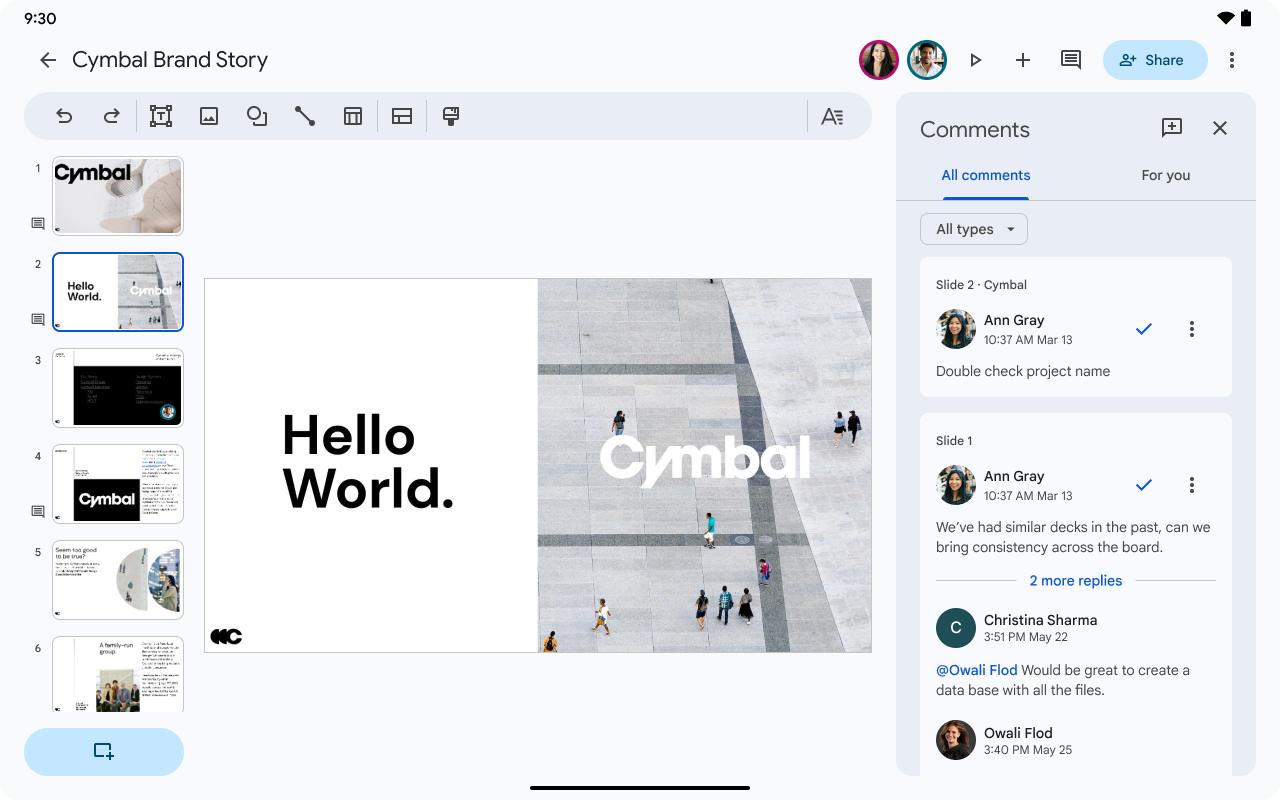Switch to the For you tab

point(1166,175)
